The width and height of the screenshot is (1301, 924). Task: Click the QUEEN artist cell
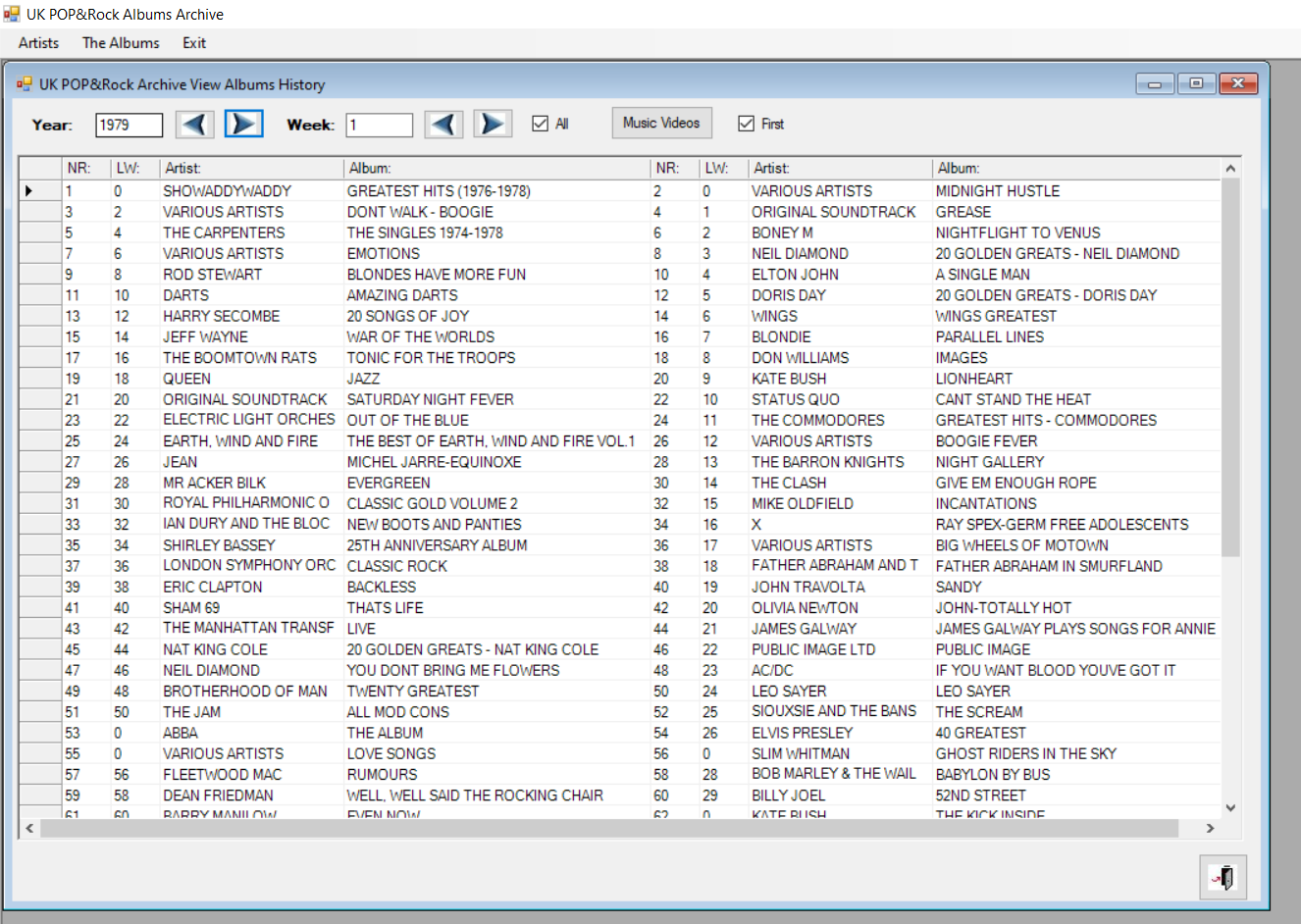pos(251,379)
